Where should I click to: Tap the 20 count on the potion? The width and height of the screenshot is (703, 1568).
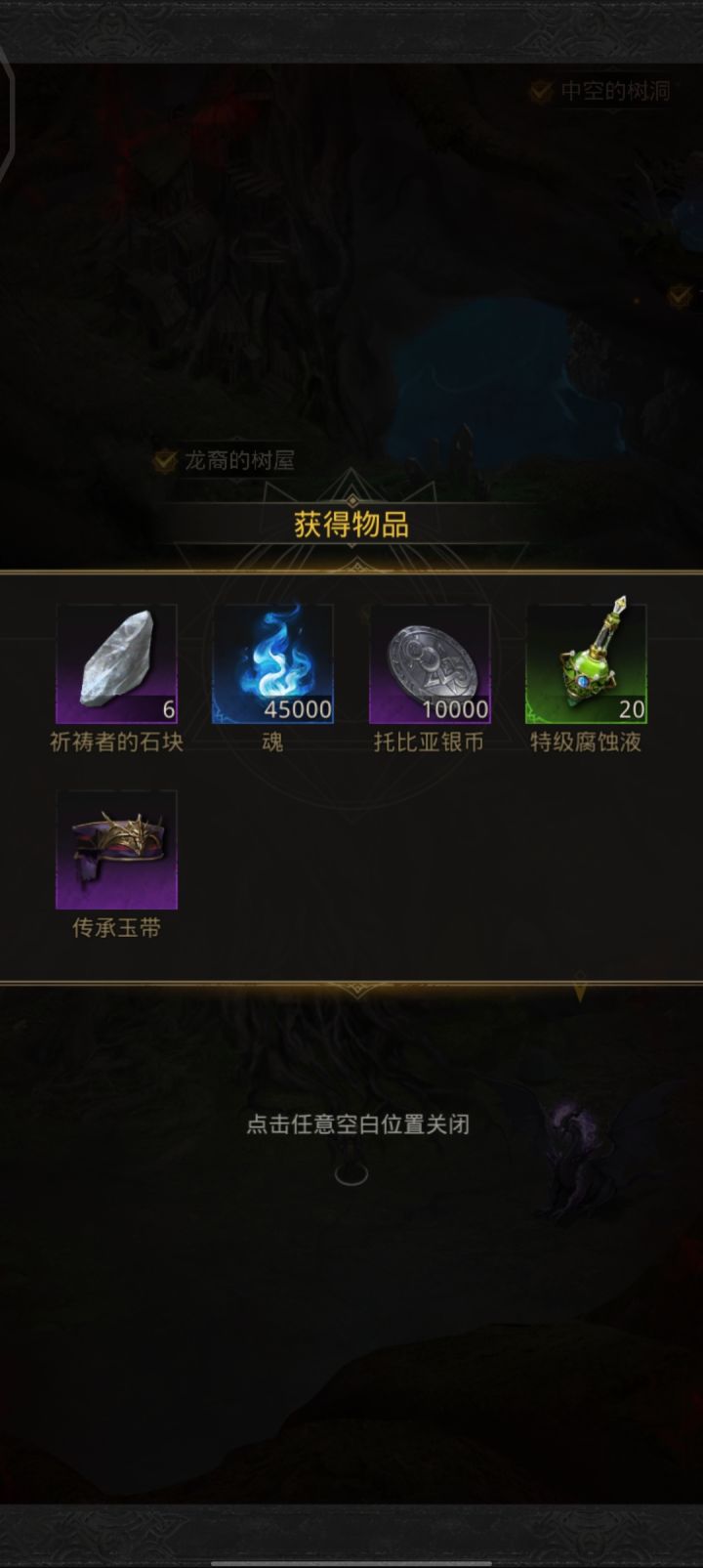tap(632, 709)
